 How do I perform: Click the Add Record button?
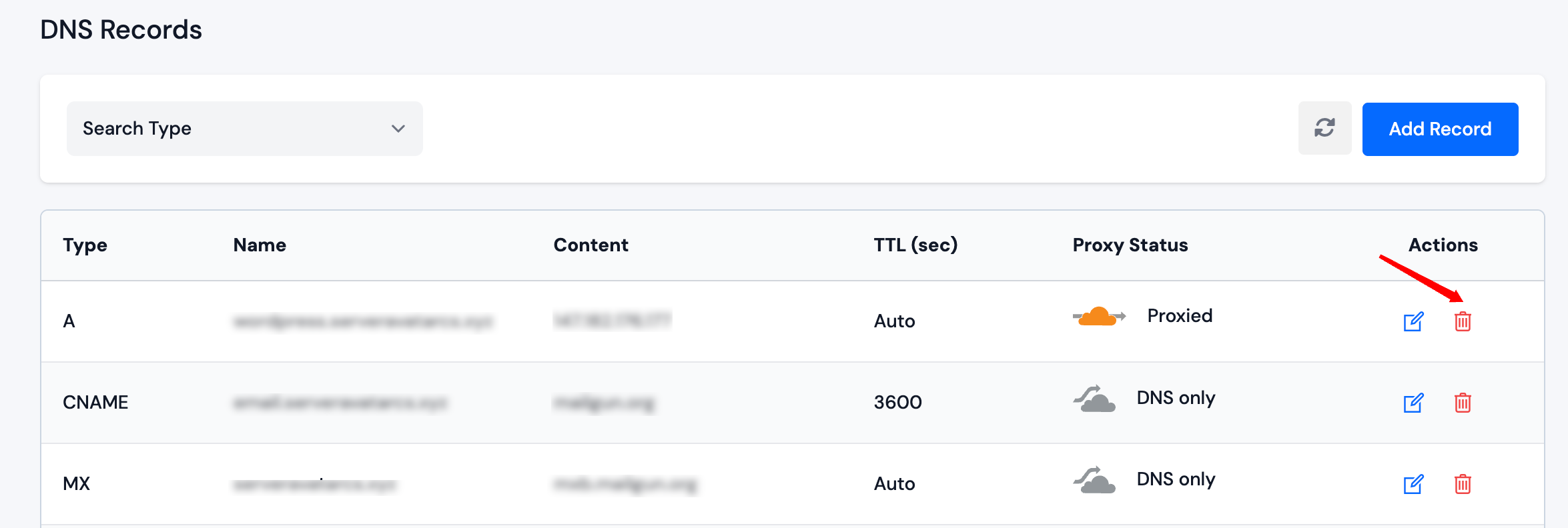click(1440, 129)
